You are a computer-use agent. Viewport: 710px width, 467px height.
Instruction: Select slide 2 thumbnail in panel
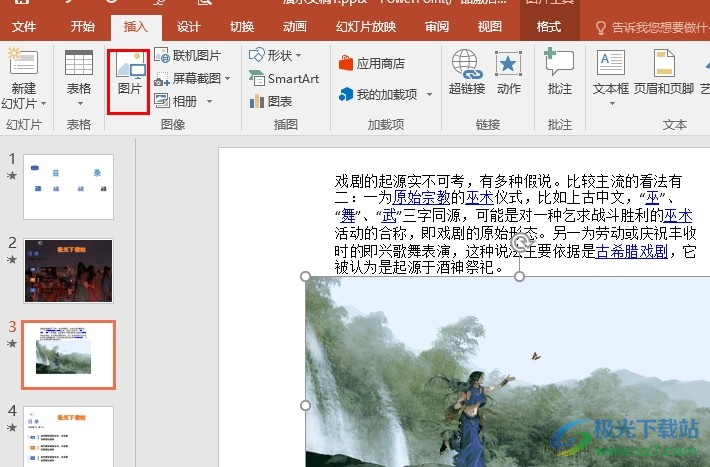coord(68,270)
